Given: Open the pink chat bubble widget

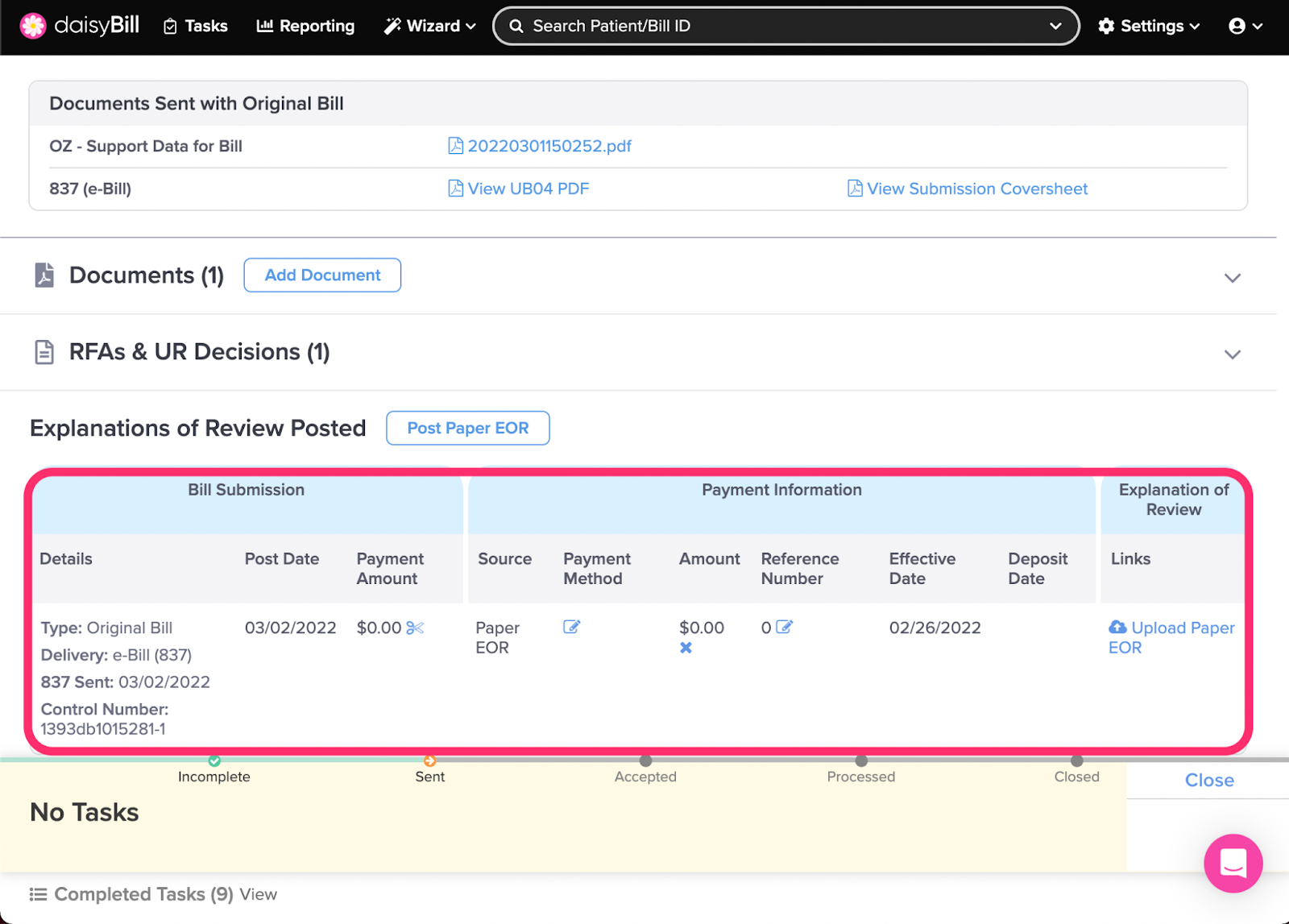Looking at the screenshot, I should [1233, 864].
